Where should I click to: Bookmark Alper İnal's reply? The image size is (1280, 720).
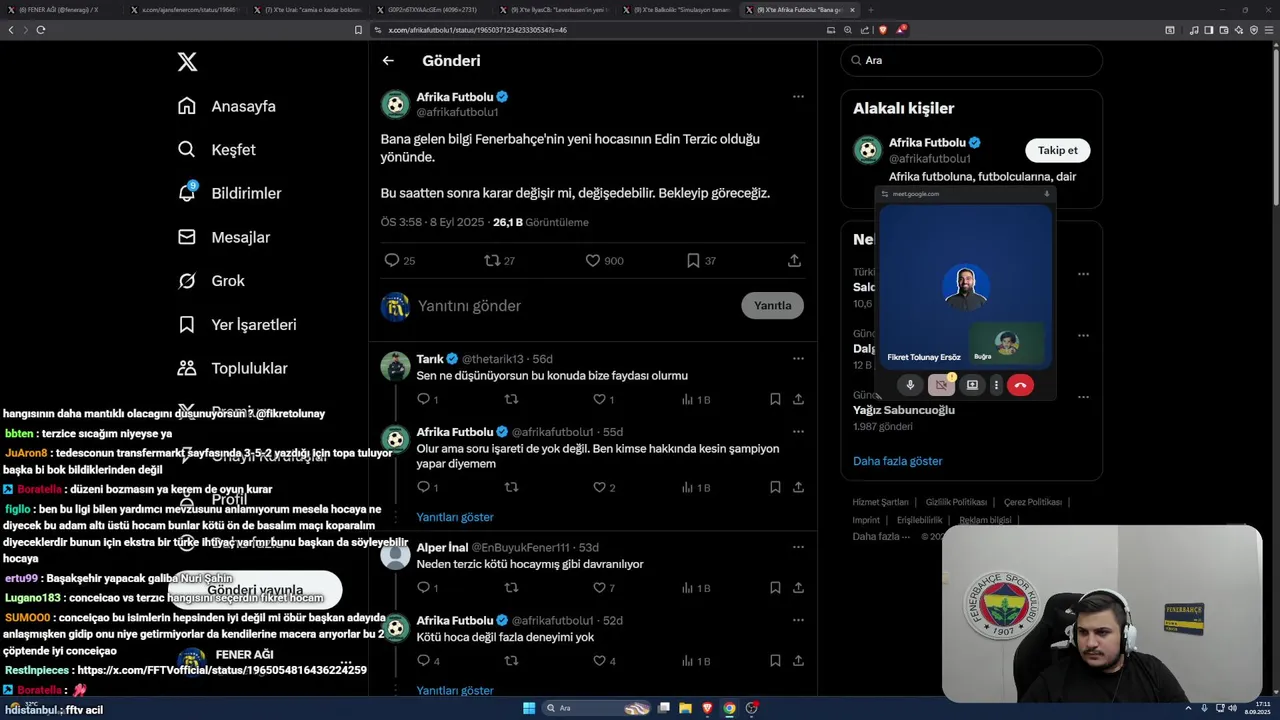775,588
